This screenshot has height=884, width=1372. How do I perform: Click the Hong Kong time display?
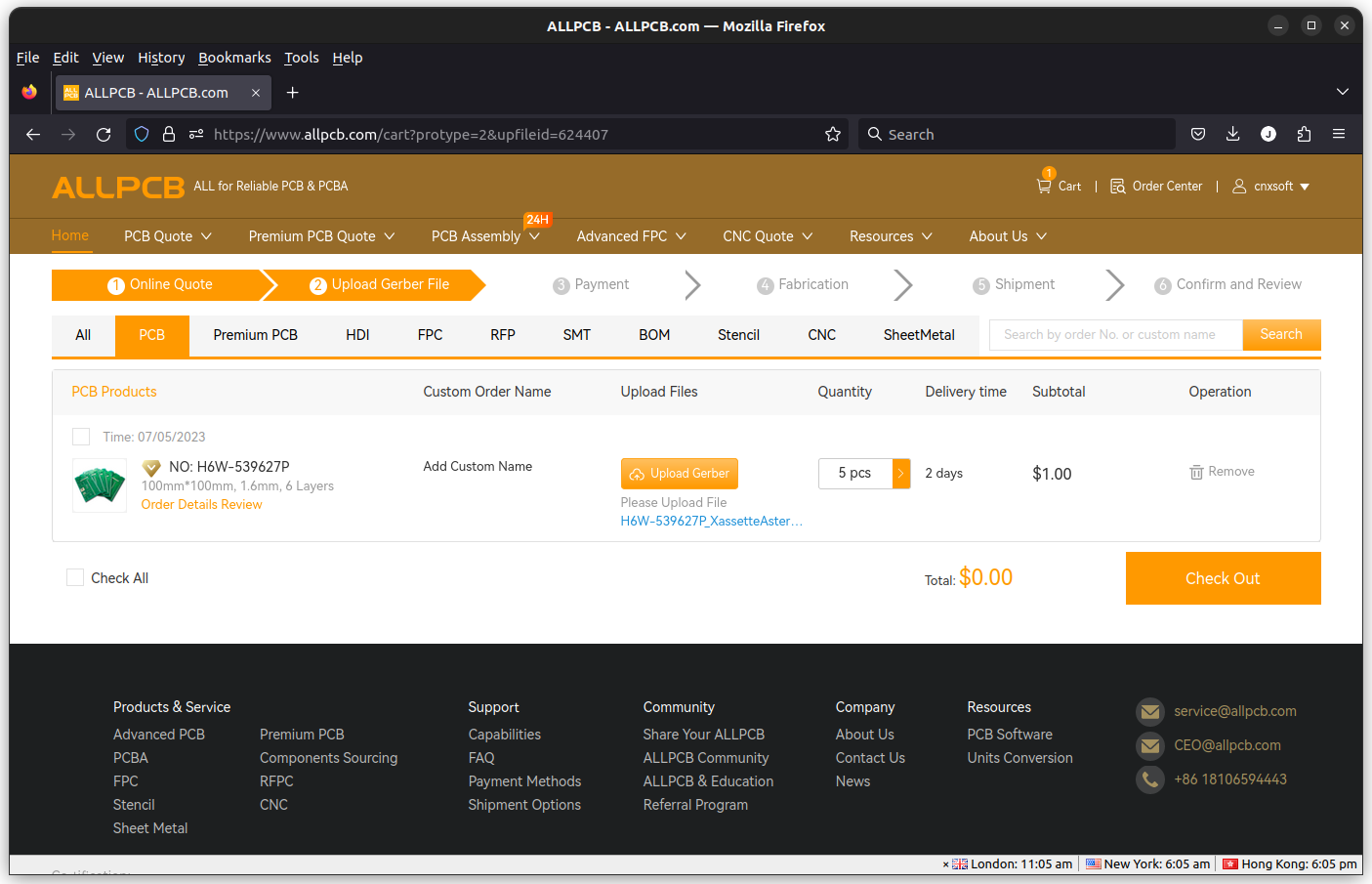click(1290, 864)
